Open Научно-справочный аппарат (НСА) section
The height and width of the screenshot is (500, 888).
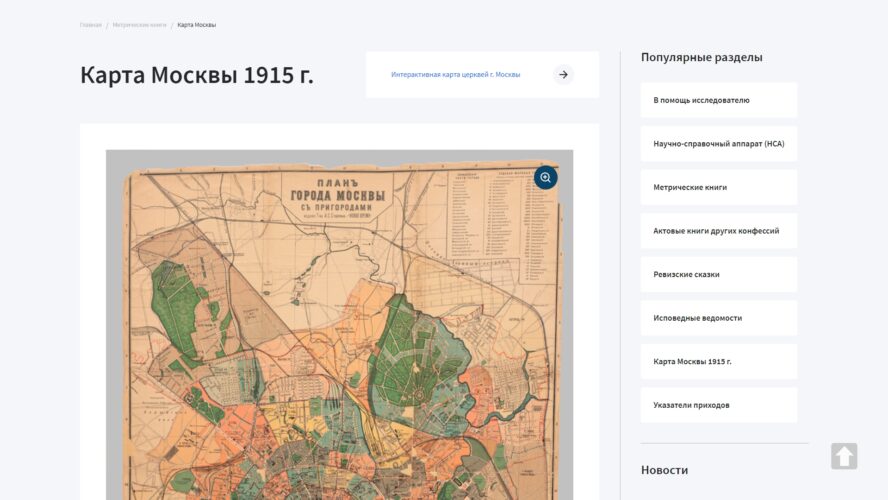(x=719, y=144)
